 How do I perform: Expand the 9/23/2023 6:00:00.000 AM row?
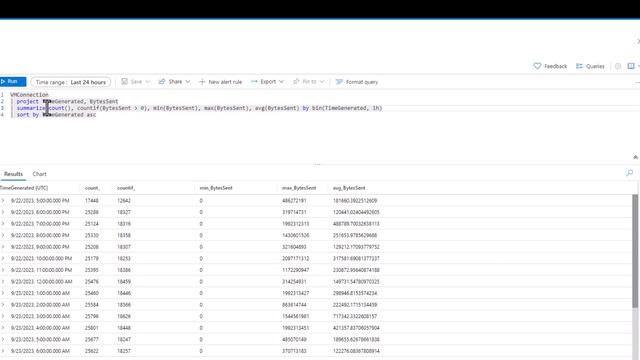3,351
